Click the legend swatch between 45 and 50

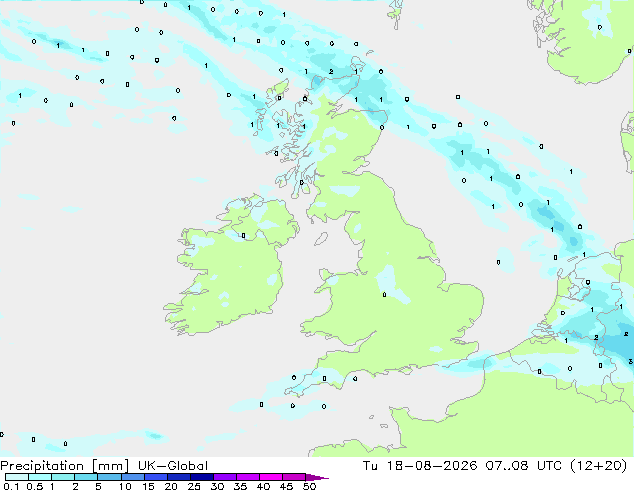294,477
